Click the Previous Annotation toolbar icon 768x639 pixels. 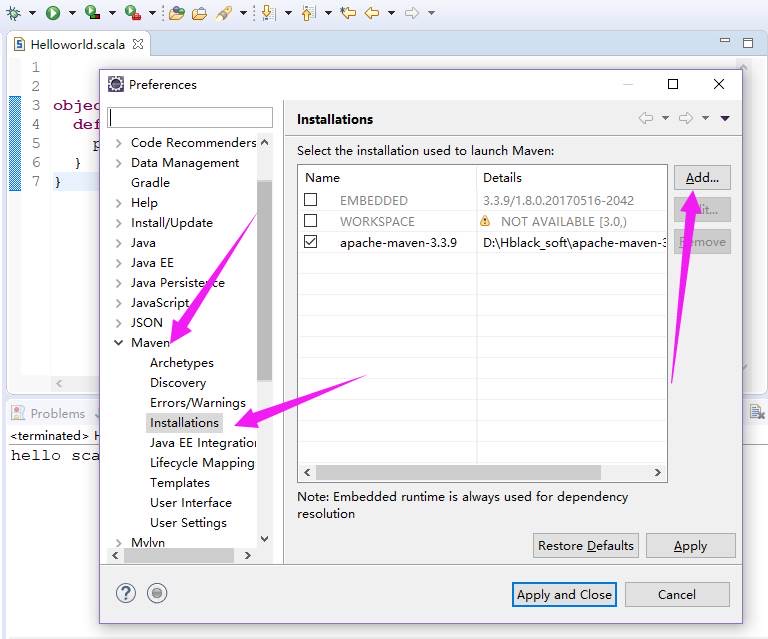coord(308,13)
